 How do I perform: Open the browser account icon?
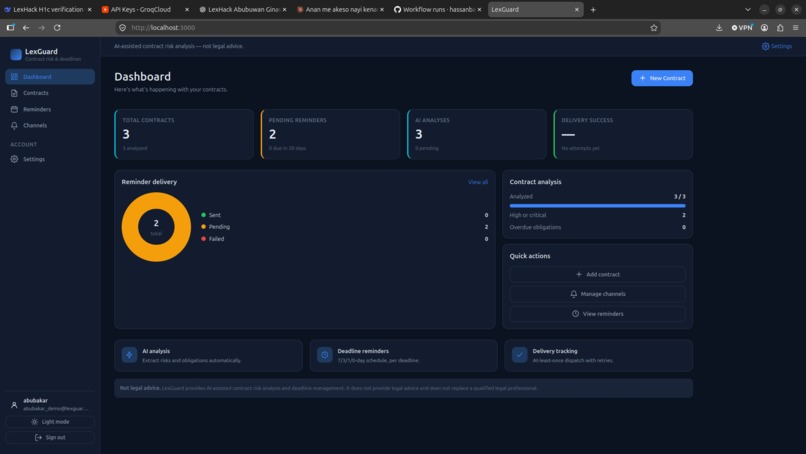click(764, 28)
